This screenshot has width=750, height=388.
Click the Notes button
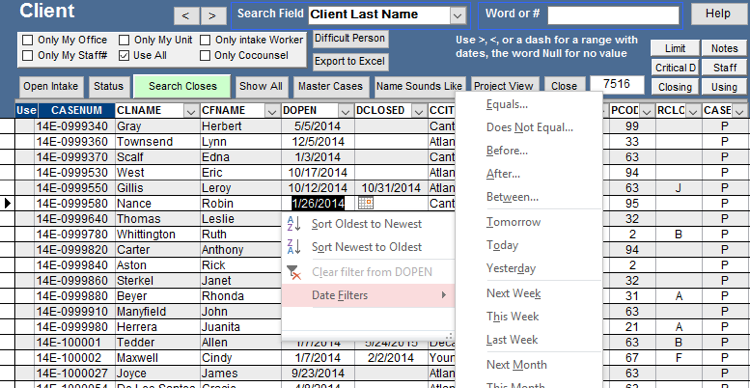724,48
